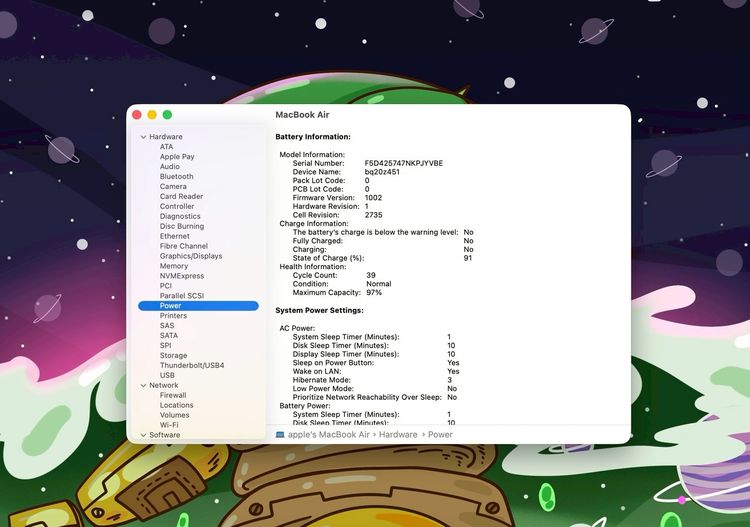Select Card Reader in the sidebar
The image size is (750, 527).
point(181,197)
